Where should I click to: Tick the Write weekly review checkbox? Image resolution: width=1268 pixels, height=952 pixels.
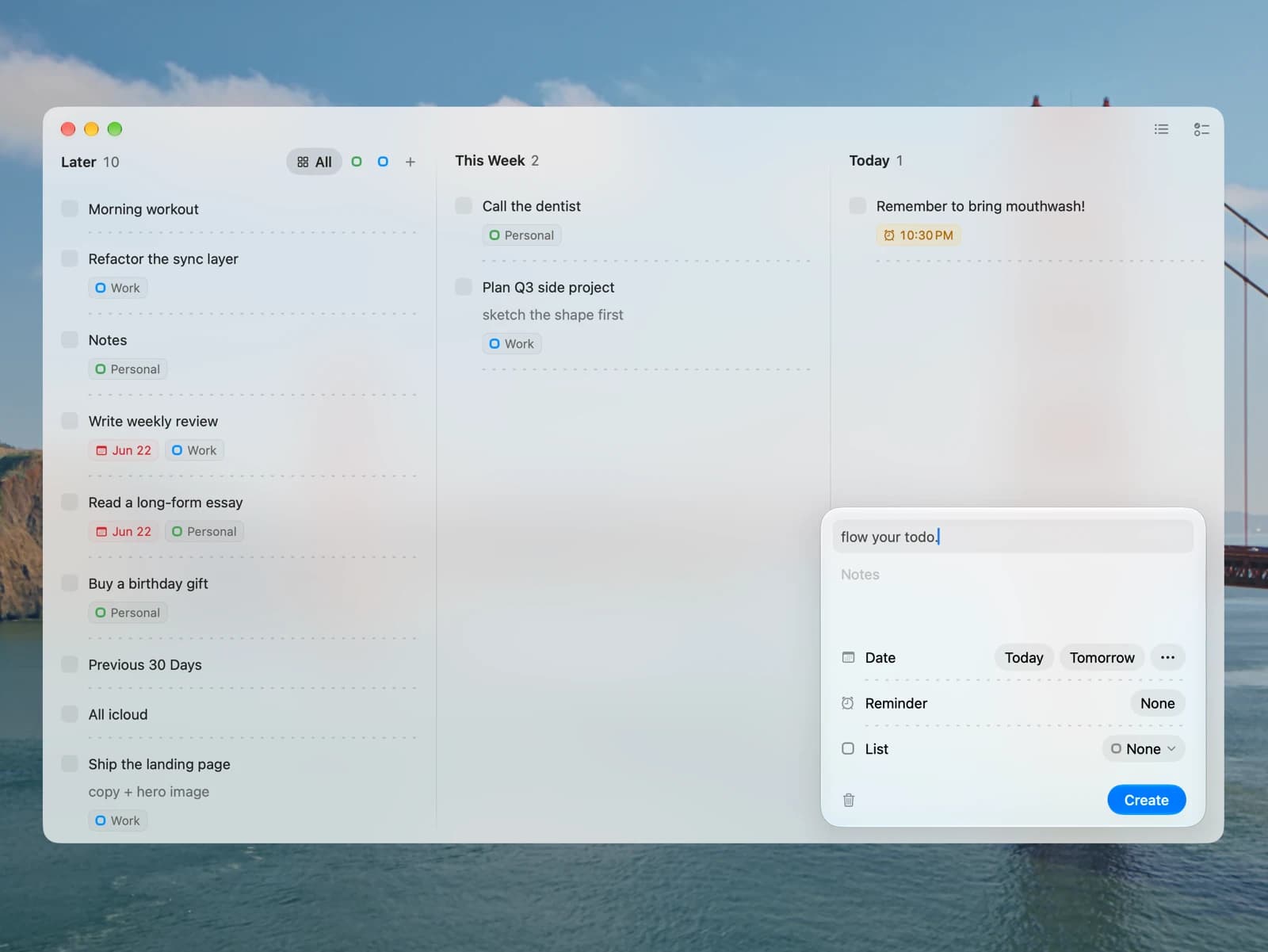point(70,420)
